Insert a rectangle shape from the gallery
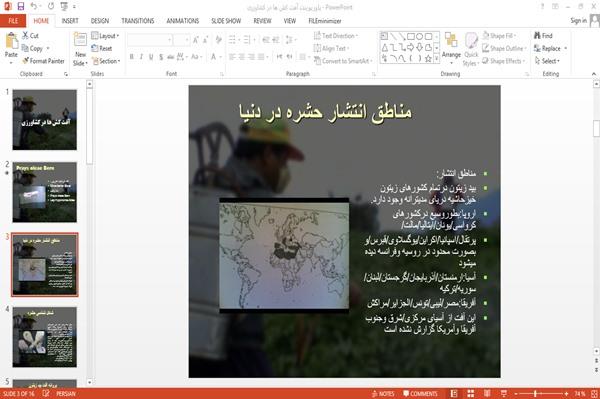 click(x=411, y=36)
